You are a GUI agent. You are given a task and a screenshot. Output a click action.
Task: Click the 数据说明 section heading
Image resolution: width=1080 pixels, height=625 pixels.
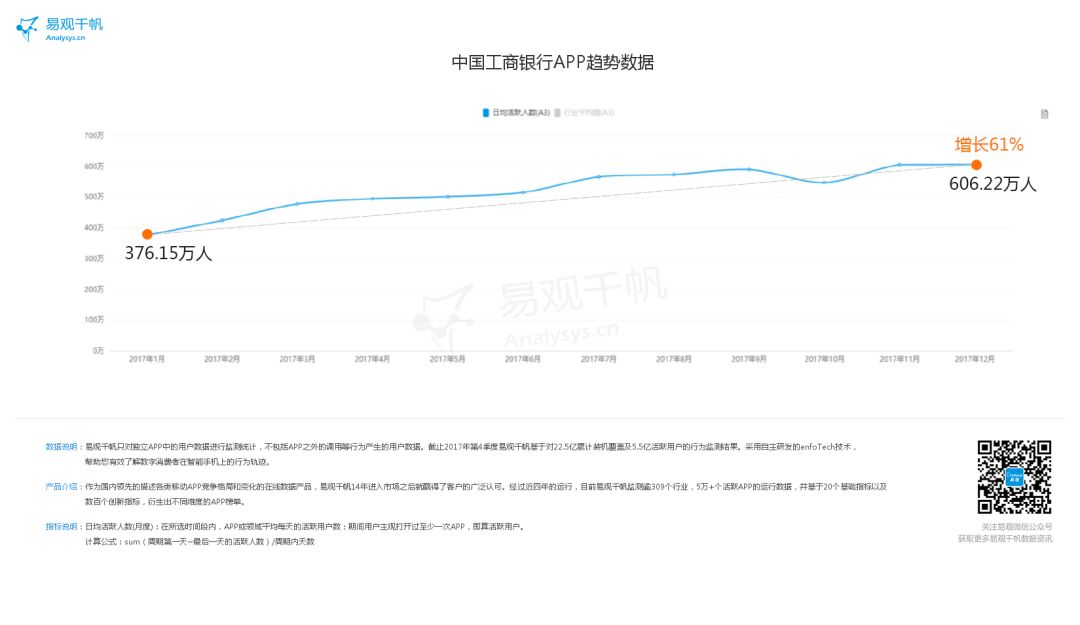pyautogui.click(x=63, y=447)
